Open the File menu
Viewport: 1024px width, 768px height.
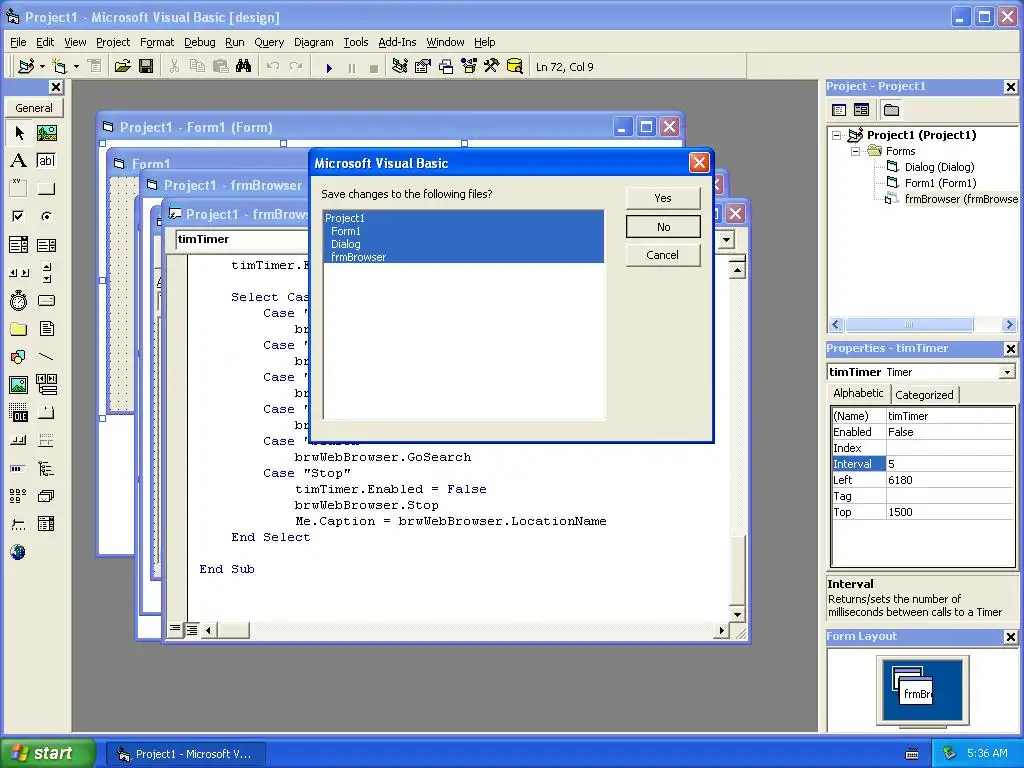[18, 42]
